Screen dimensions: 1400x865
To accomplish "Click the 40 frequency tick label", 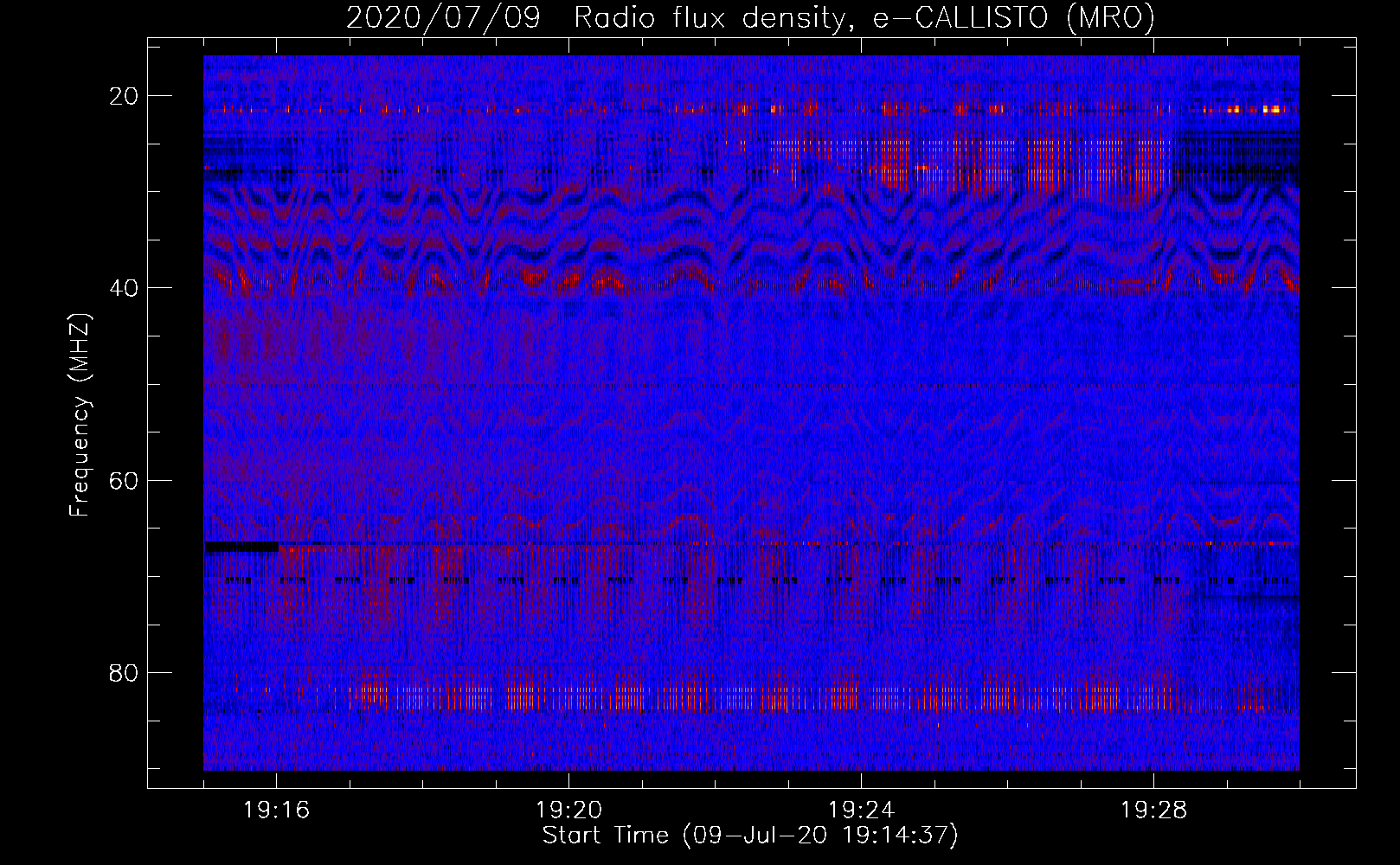I will point(125,288).
